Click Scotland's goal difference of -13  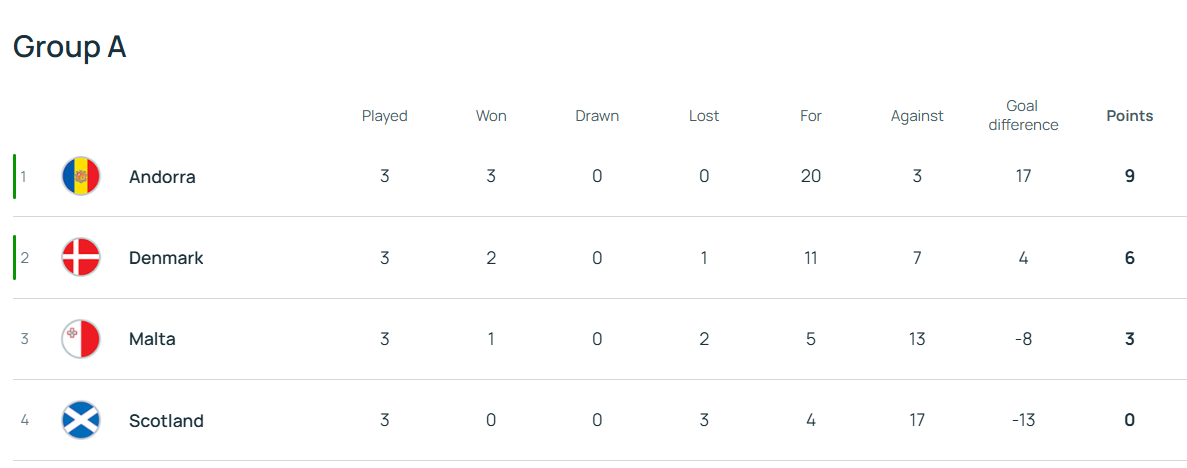coord(1022,420)
